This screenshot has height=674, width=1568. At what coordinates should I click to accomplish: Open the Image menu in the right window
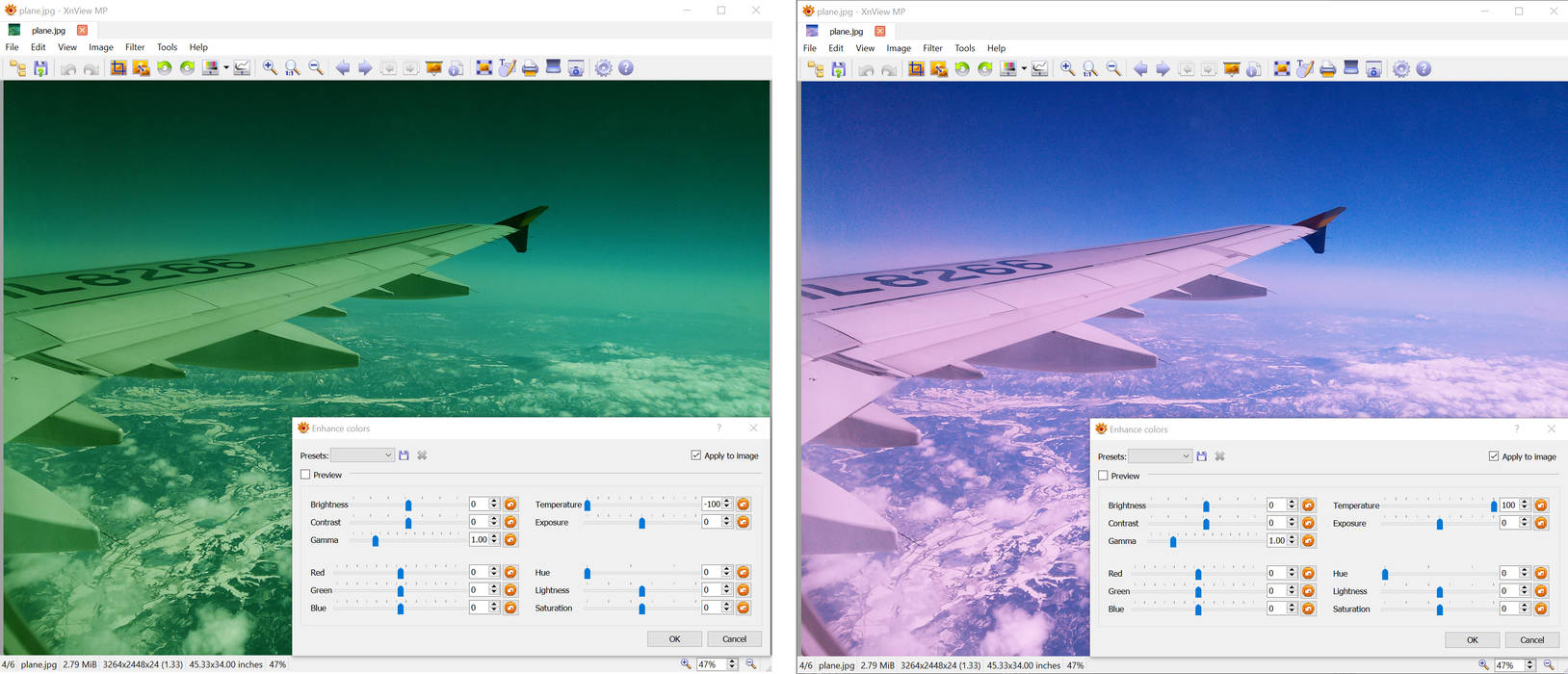coord(899,48)
